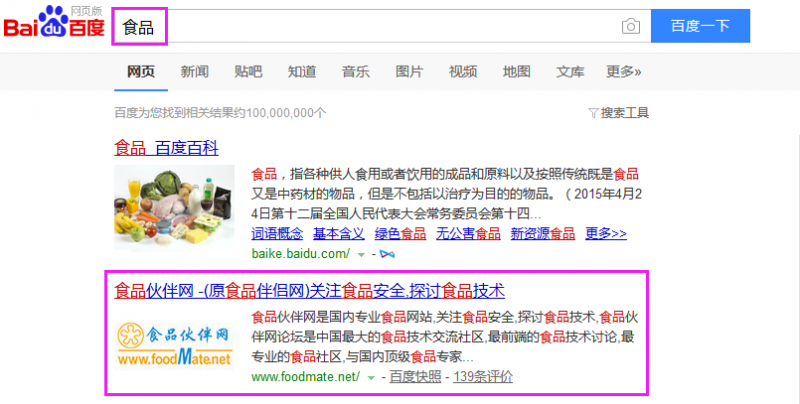The height and width of the screenshot is (404, 800).
Task: Open the 139条评价 reviews link
Action: click(484, 377)
